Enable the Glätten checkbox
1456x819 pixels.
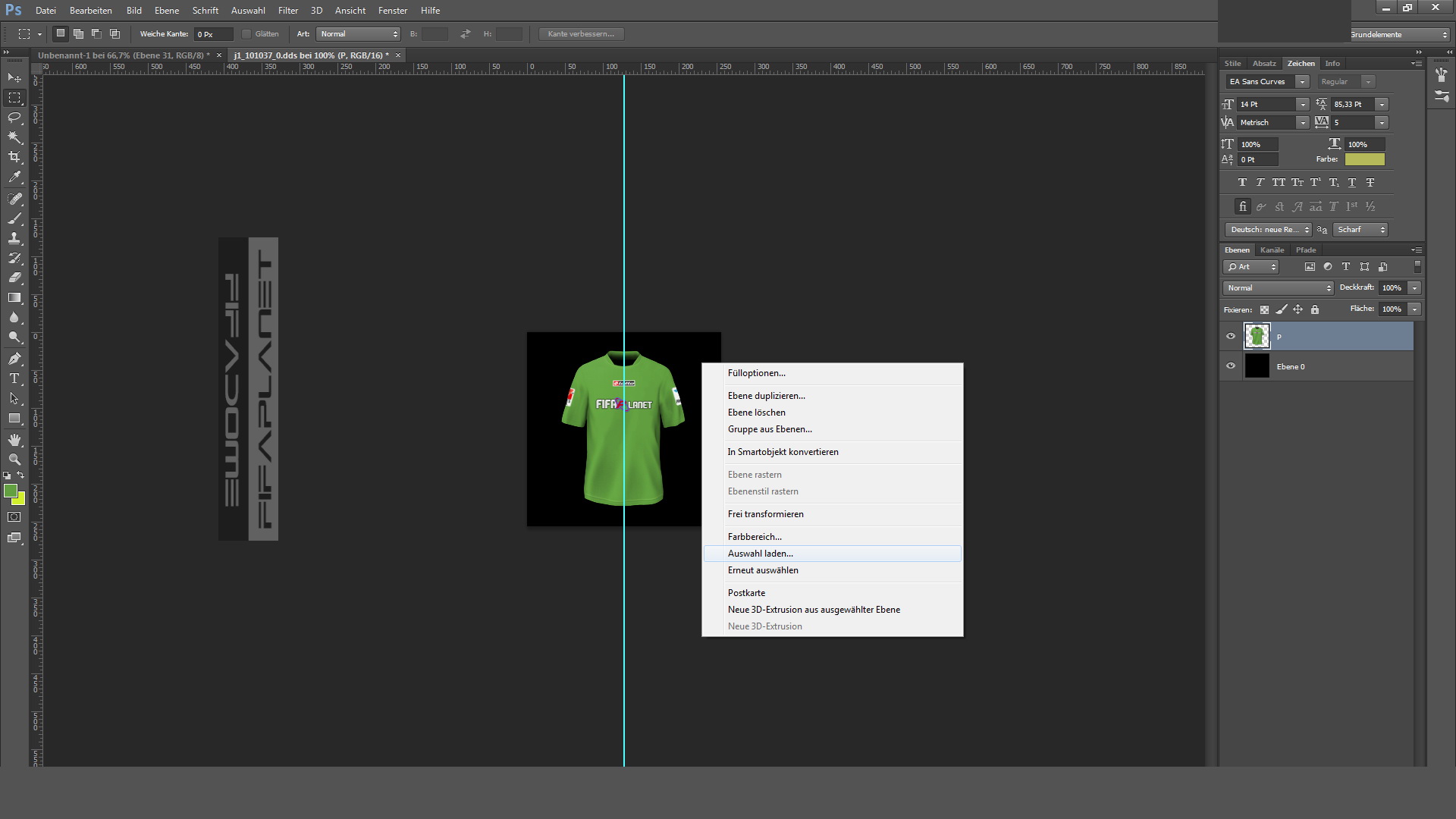tap(246, 34)
